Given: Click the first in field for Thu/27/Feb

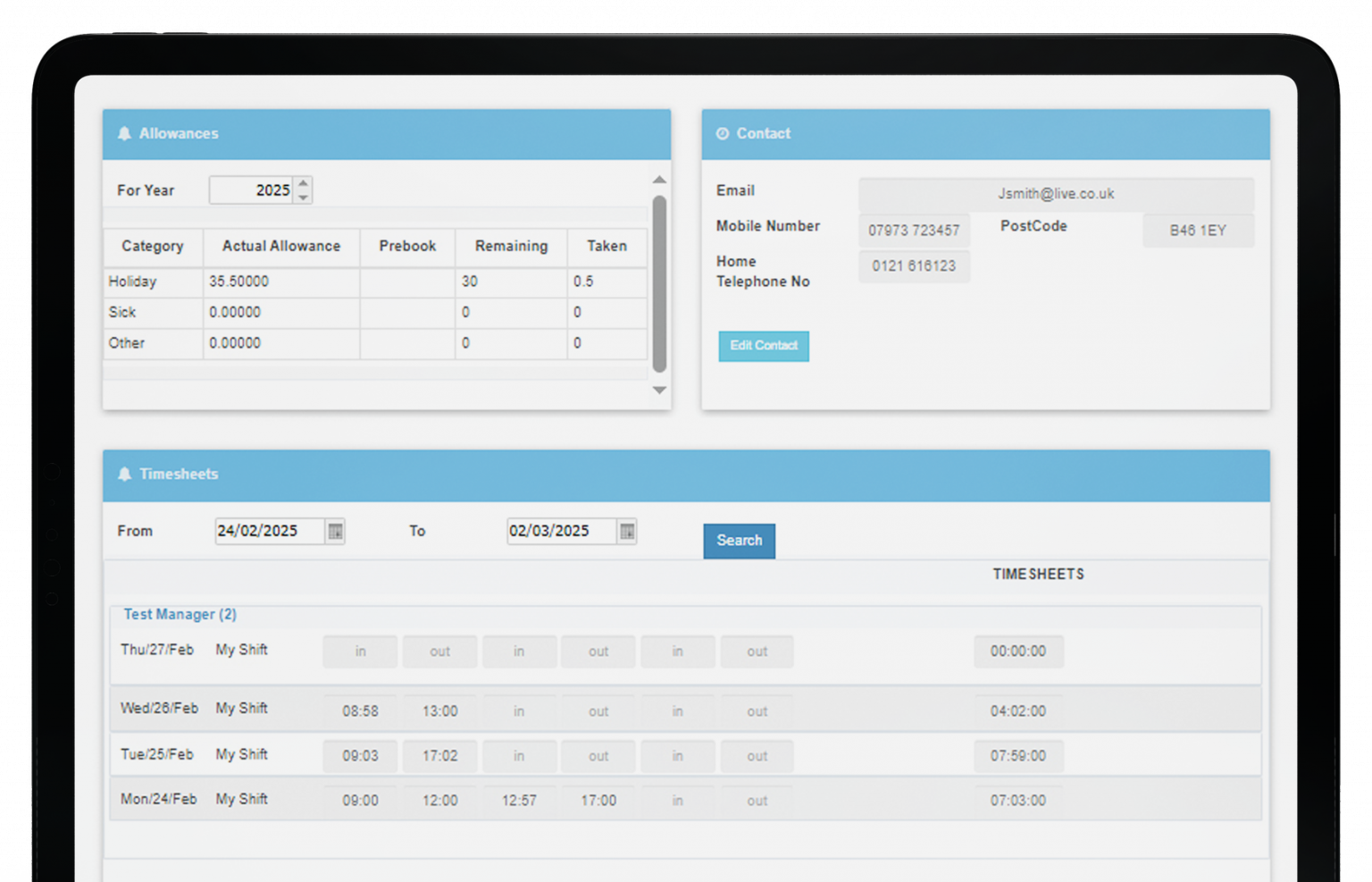Looking at the screenshot, I should [x=360, y=651].
